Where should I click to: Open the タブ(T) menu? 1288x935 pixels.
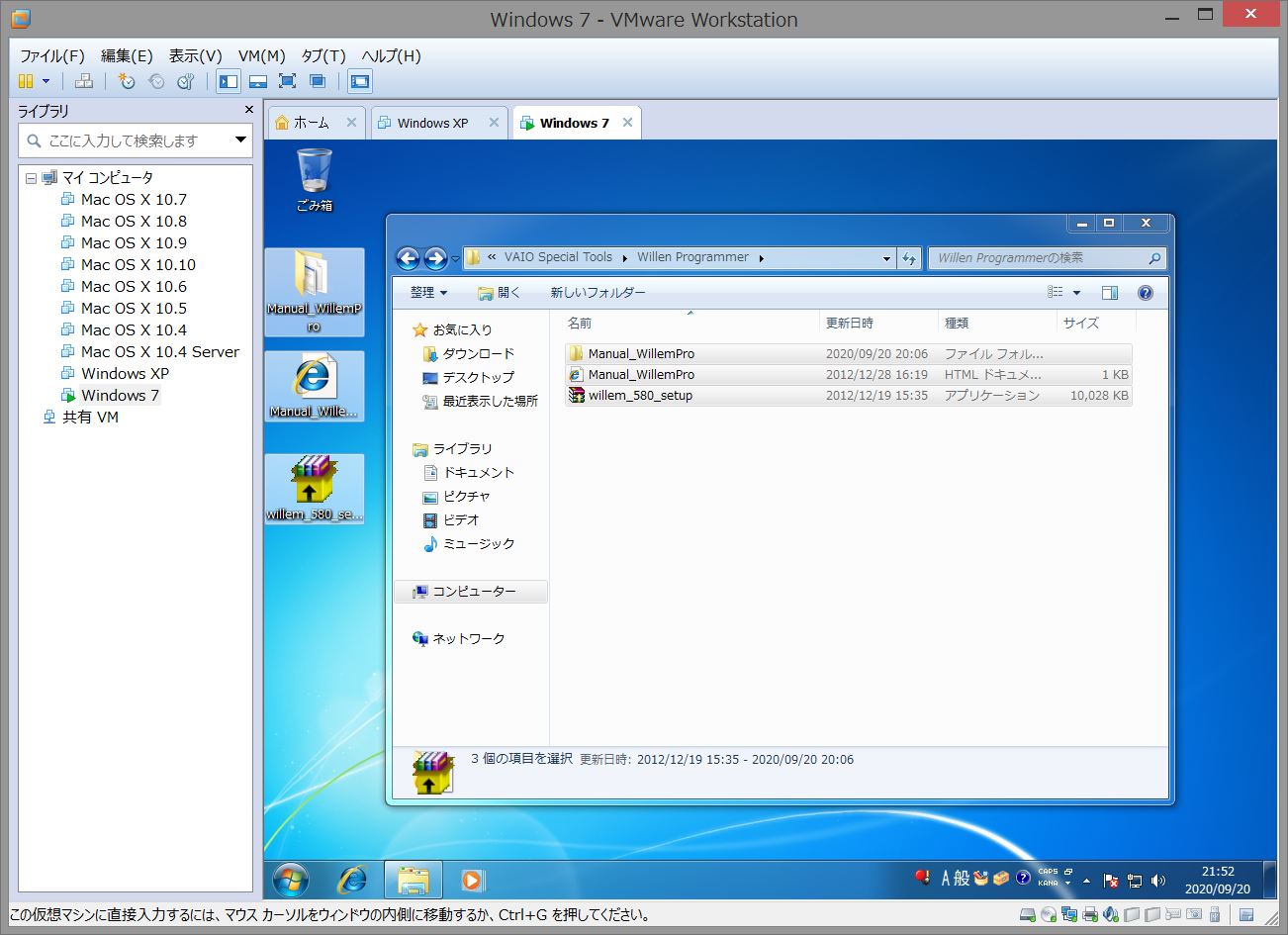[x=323, y=55]
